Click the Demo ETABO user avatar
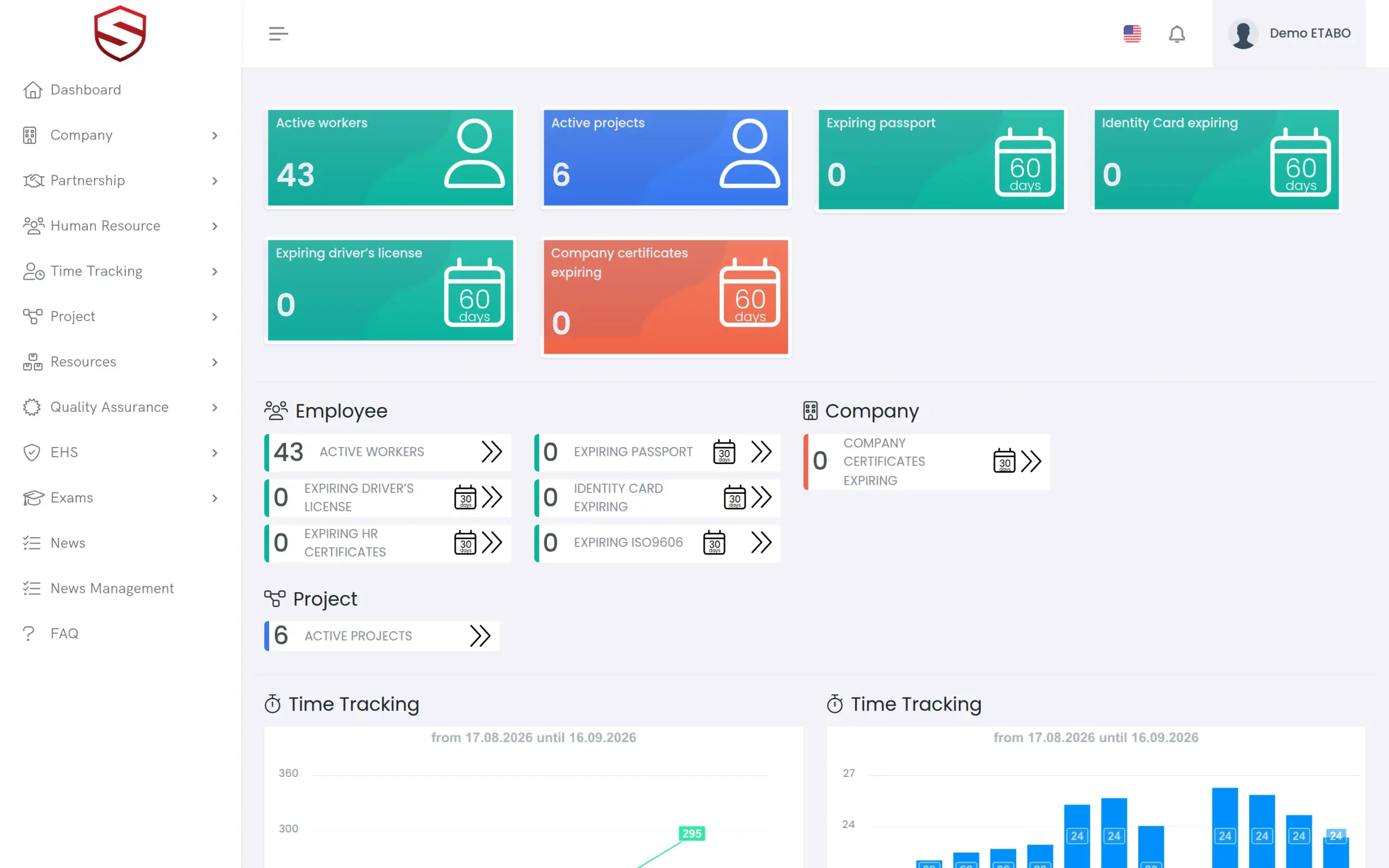The height and width of the screenshot is (868, 1389). tap(1243, 34)
